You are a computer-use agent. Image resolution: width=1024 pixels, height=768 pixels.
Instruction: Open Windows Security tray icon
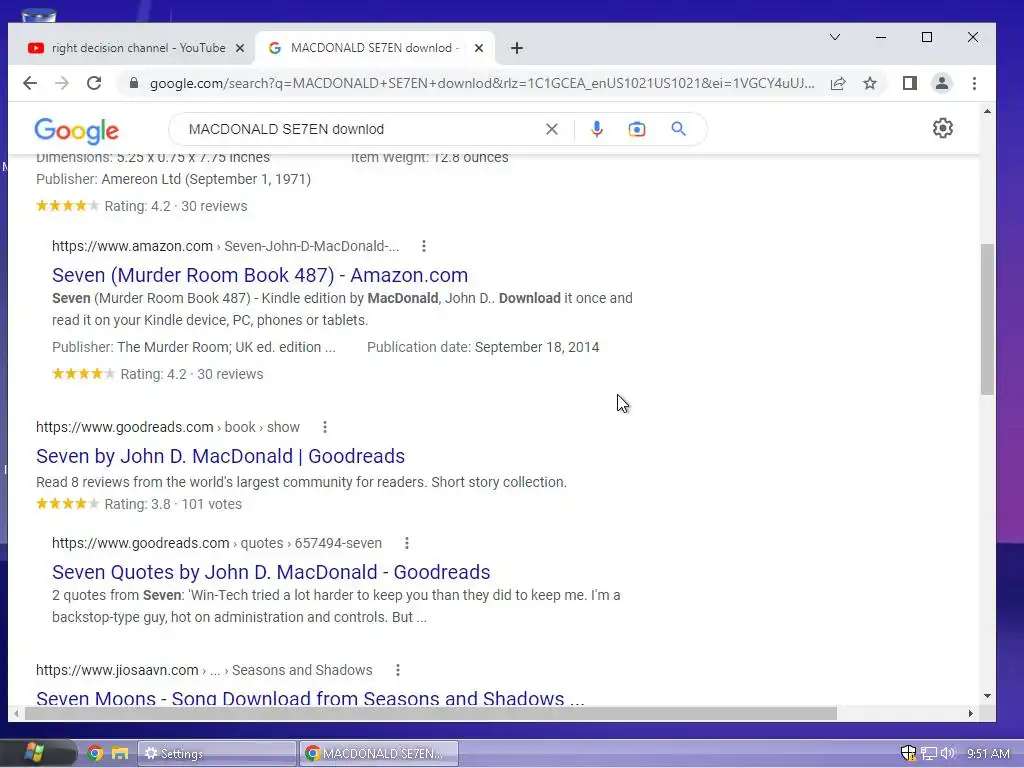coord(908,753)
